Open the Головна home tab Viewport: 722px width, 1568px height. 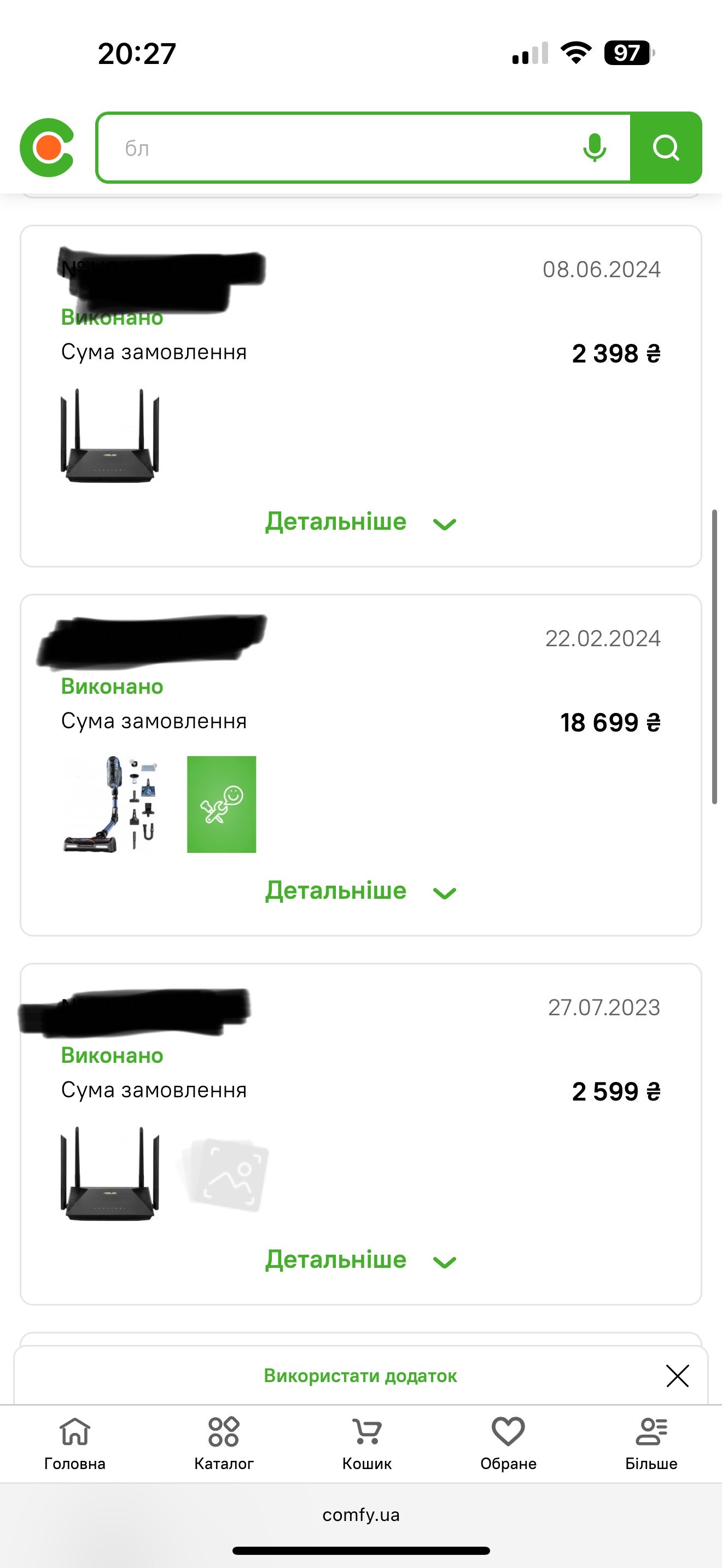coord(75,1443)
